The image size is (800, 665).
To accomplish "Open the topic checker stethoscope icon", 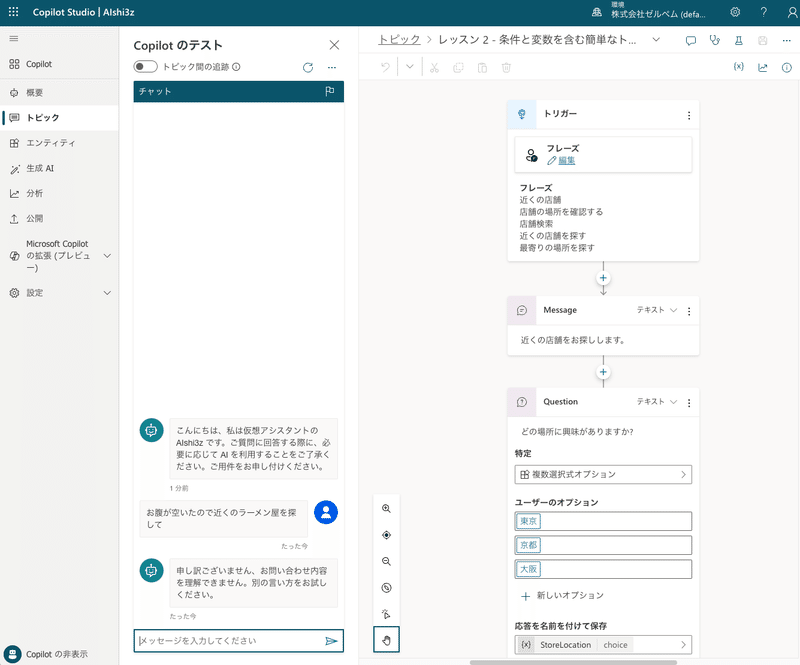I will 715,40.
